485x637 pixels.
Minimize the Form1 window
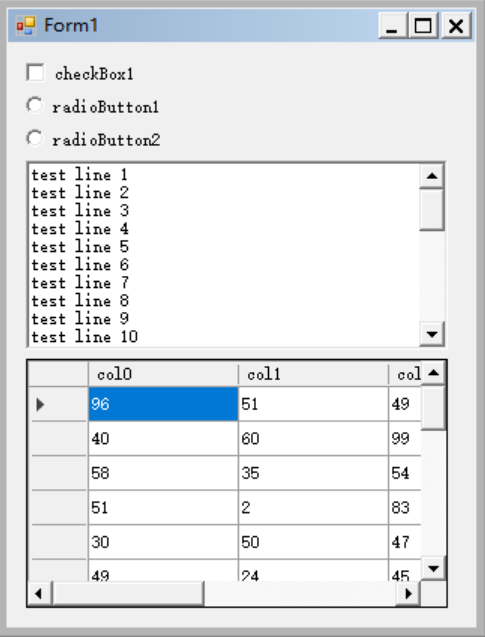click(x=393, y=26)
